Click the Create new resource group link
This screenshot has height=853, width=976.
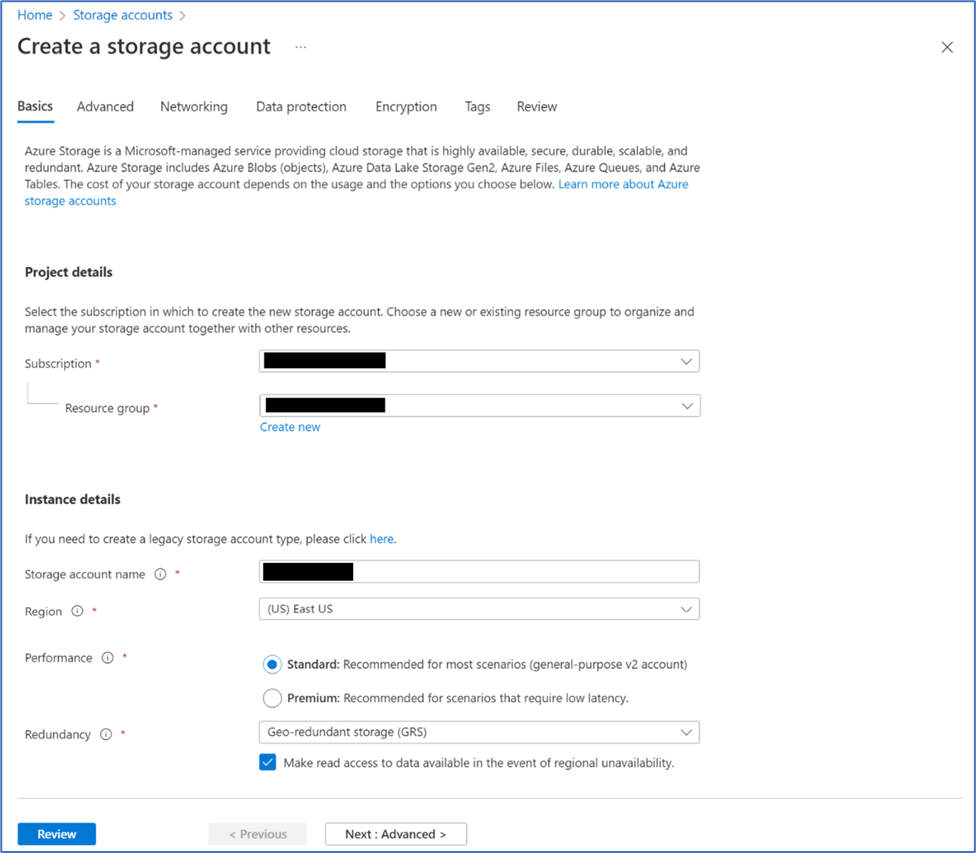pos(290,427)
